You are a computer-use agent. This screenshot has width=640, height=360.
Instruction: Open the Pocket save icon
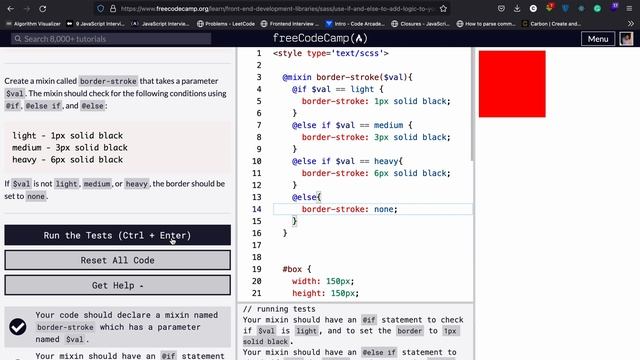point(501,9)
